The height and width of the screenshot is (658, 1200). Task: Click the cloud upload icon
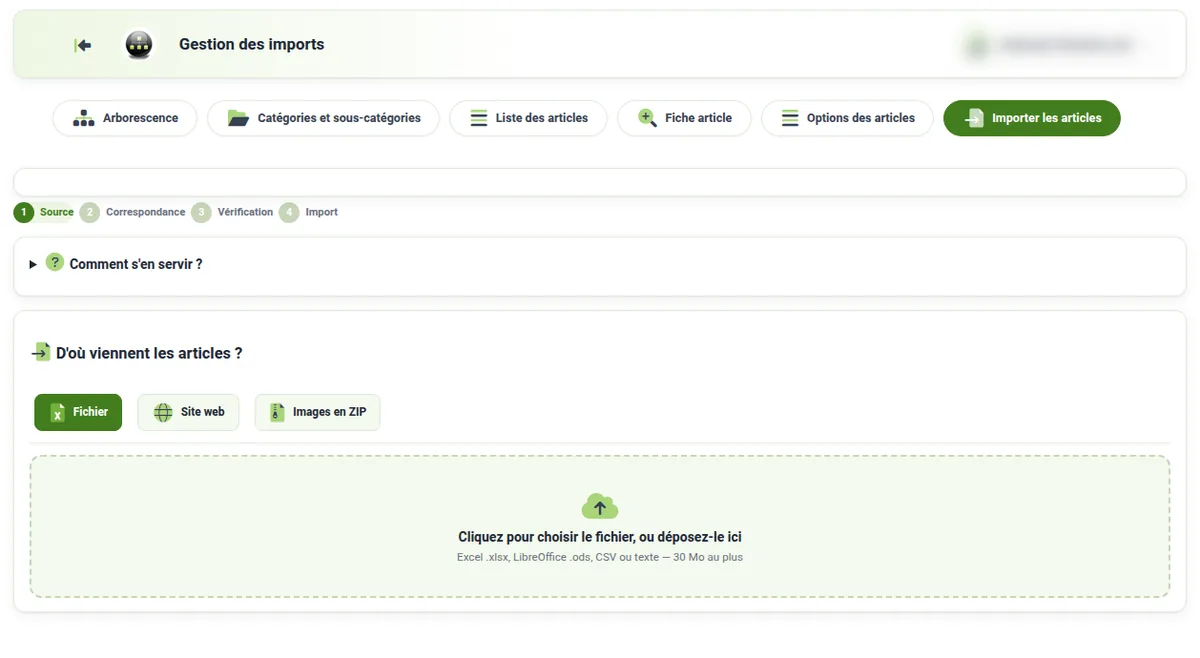600,506
